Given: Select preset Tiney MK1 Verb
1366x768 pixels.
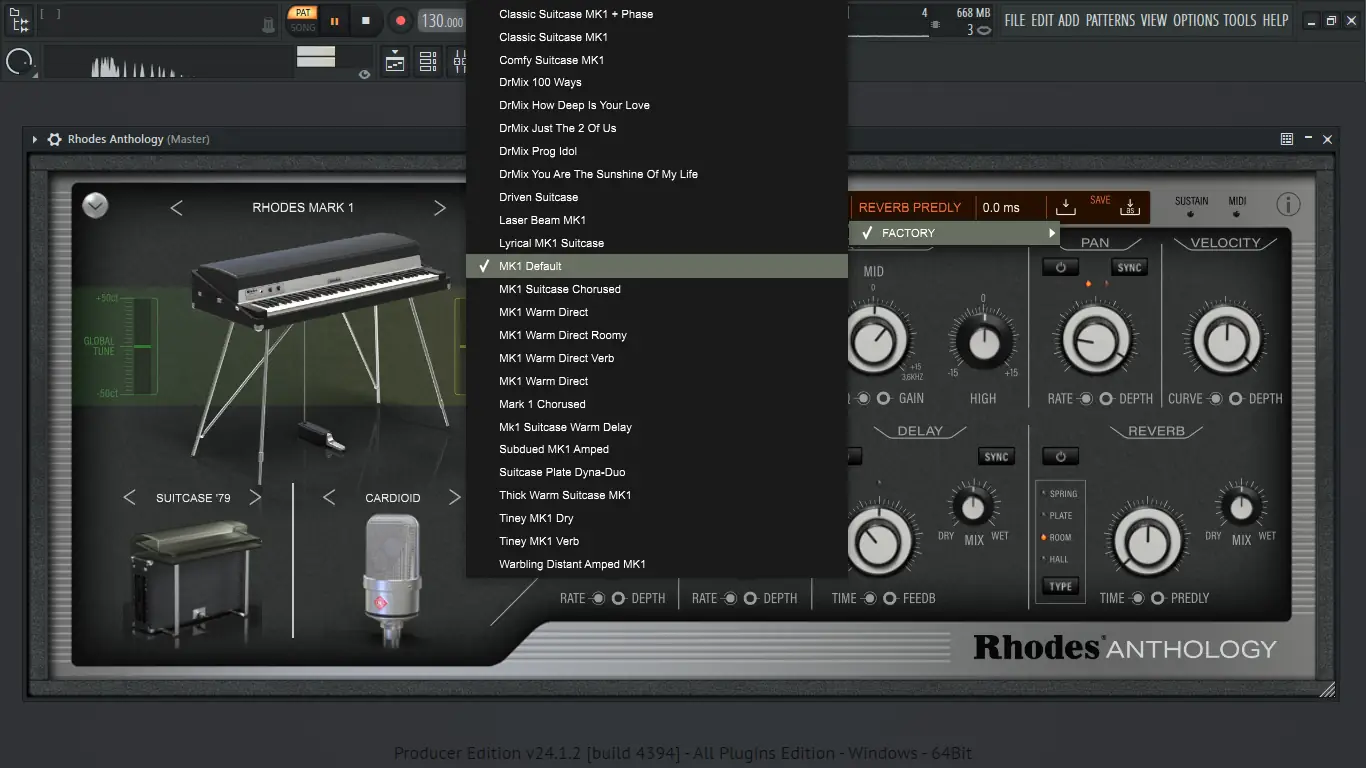Looking at the screenshot, I should pos(657,541).
